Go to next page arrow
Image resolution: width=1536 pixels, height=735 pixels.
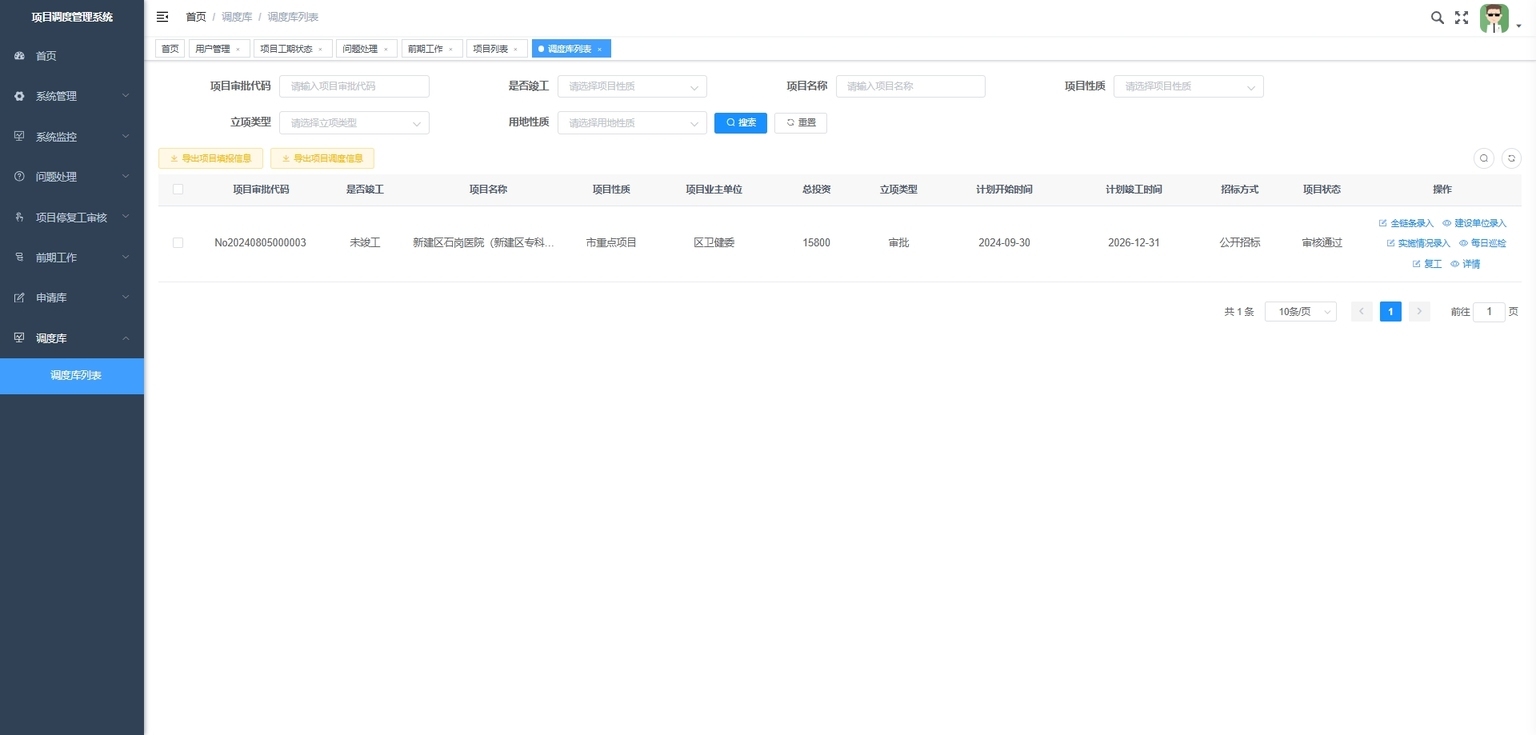[x=1419, y=312]
